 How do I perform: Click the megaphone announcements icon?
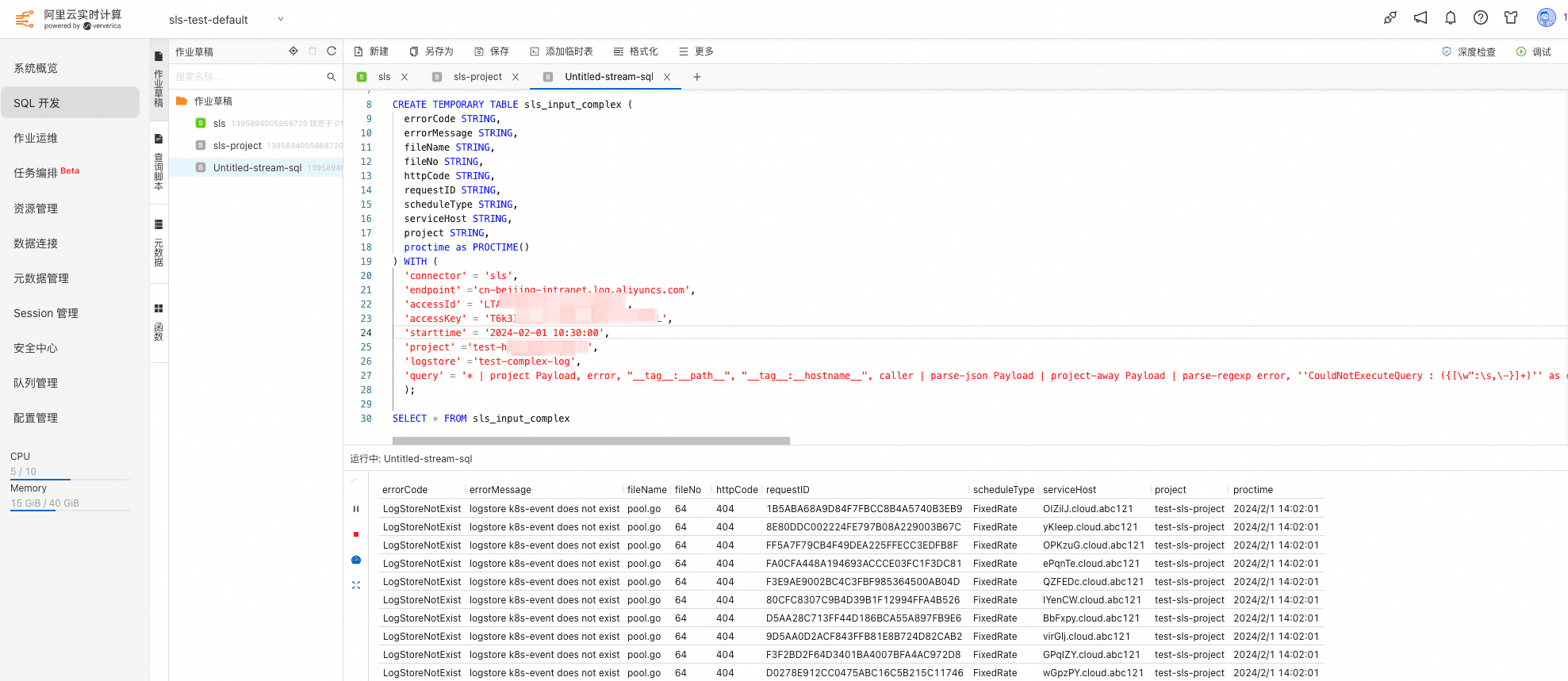click(1420, 18)
